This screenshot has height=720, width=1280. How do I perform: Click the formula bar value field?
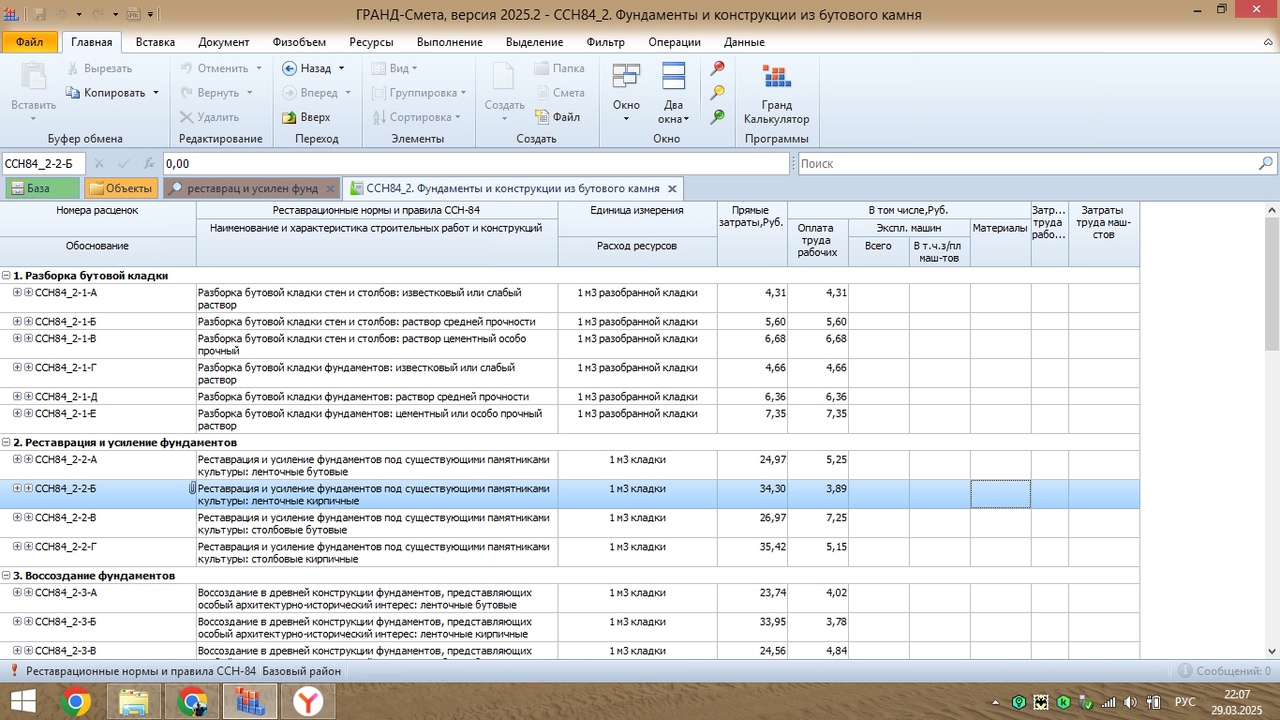pos(475,163)
